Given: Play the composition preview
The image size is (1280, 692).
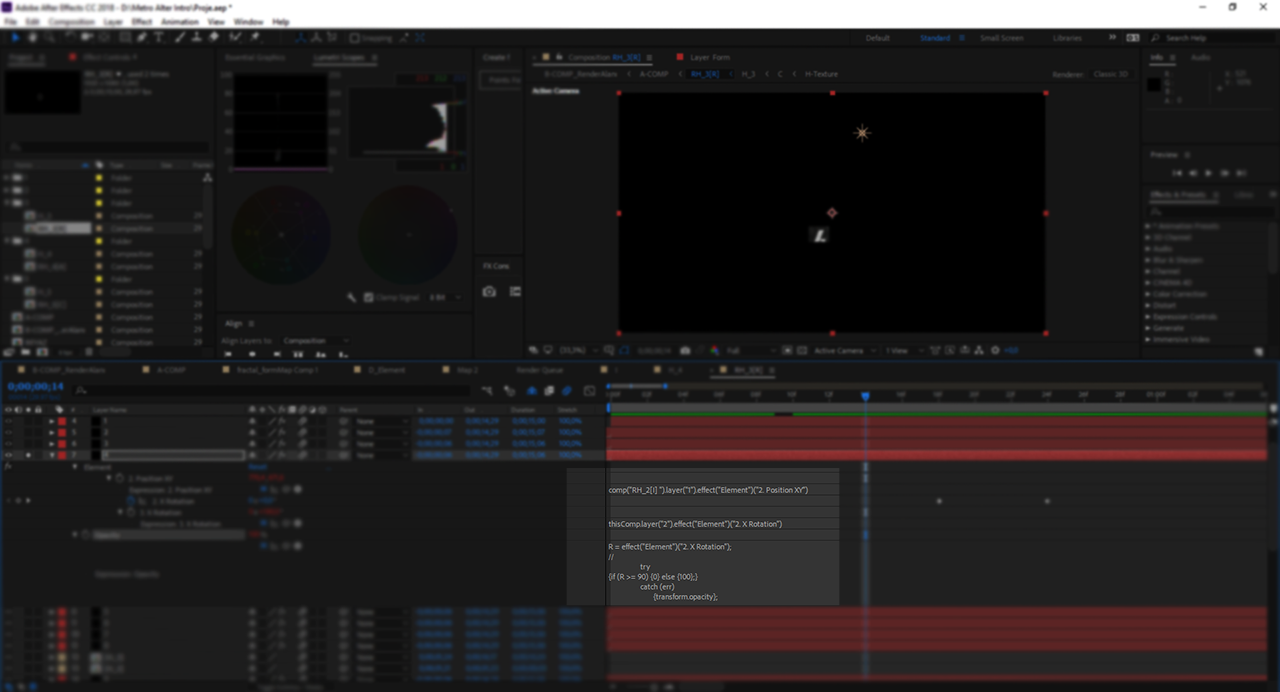Looking at the screenshot, I should click(1208, 173).
